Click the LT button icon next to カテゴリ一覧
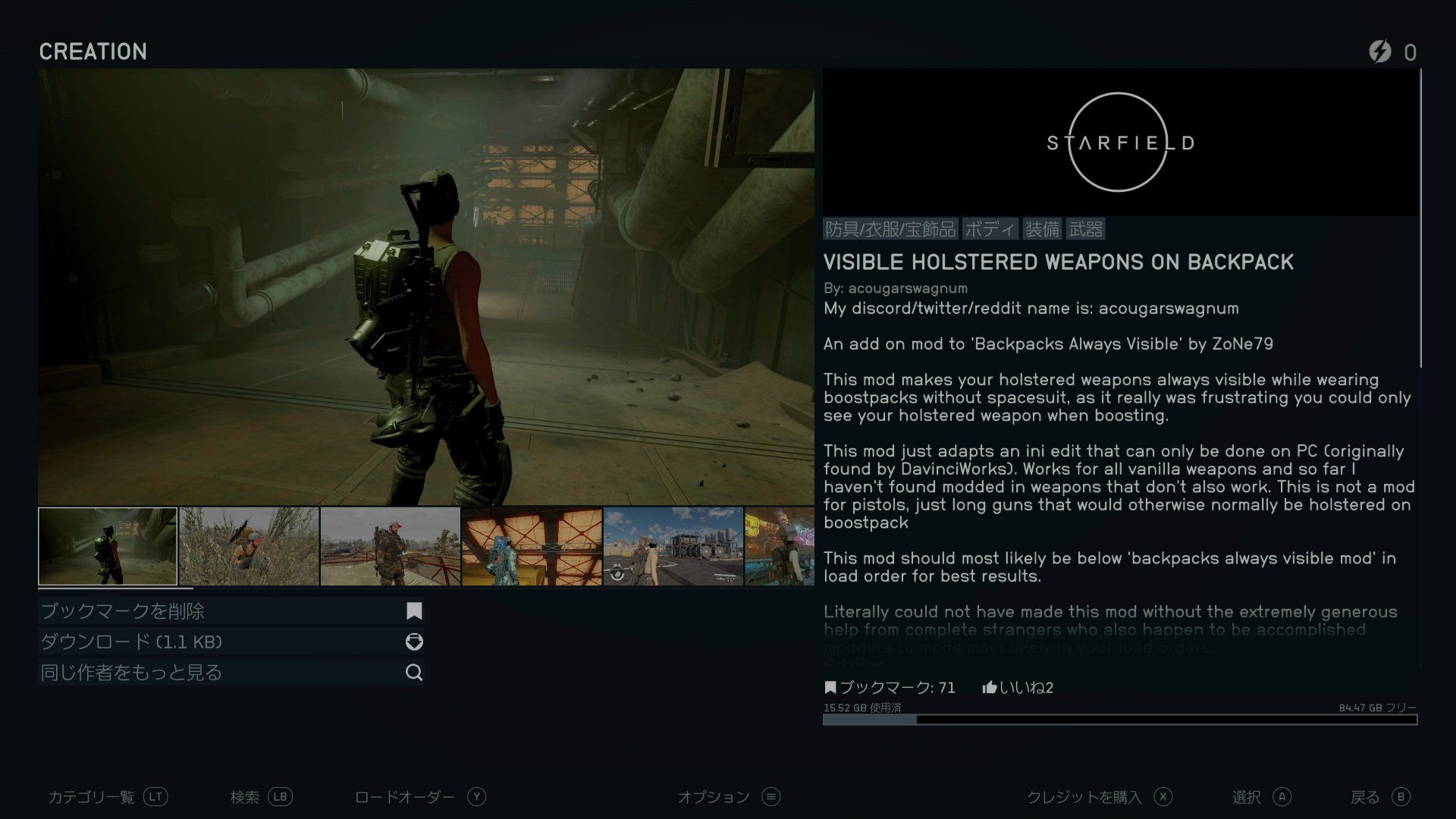The height and width of the screenshot is (819, 1456). tap(155, 797)
